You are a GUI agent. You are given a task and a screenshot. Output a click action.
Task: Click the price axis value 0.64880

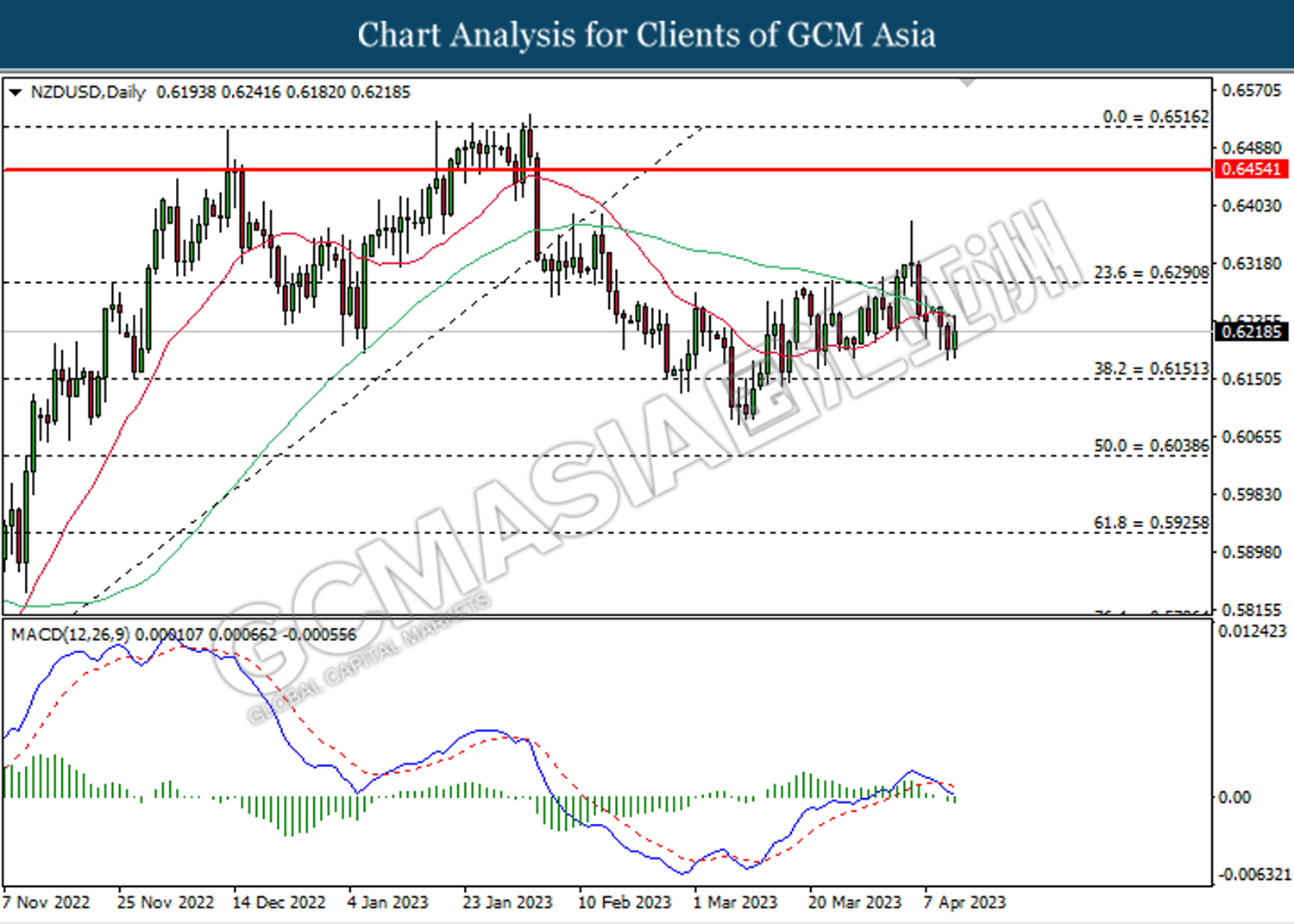click(1252, 148)
